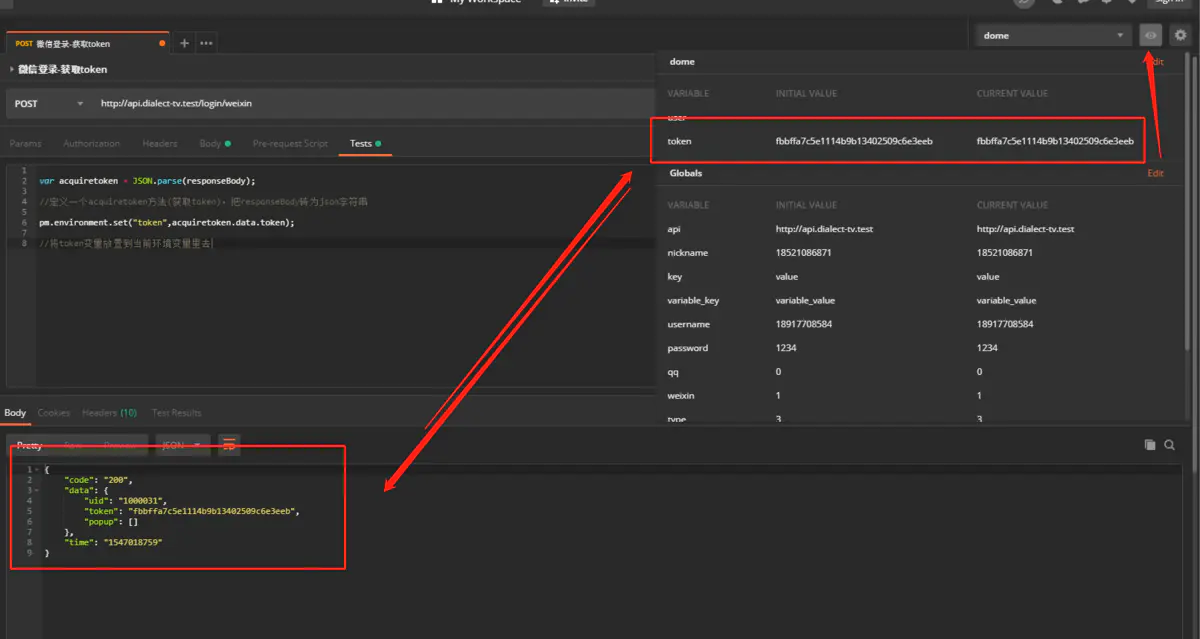
Task: Click the environment quick look eye icon
Action: [x=1151, y=35]
